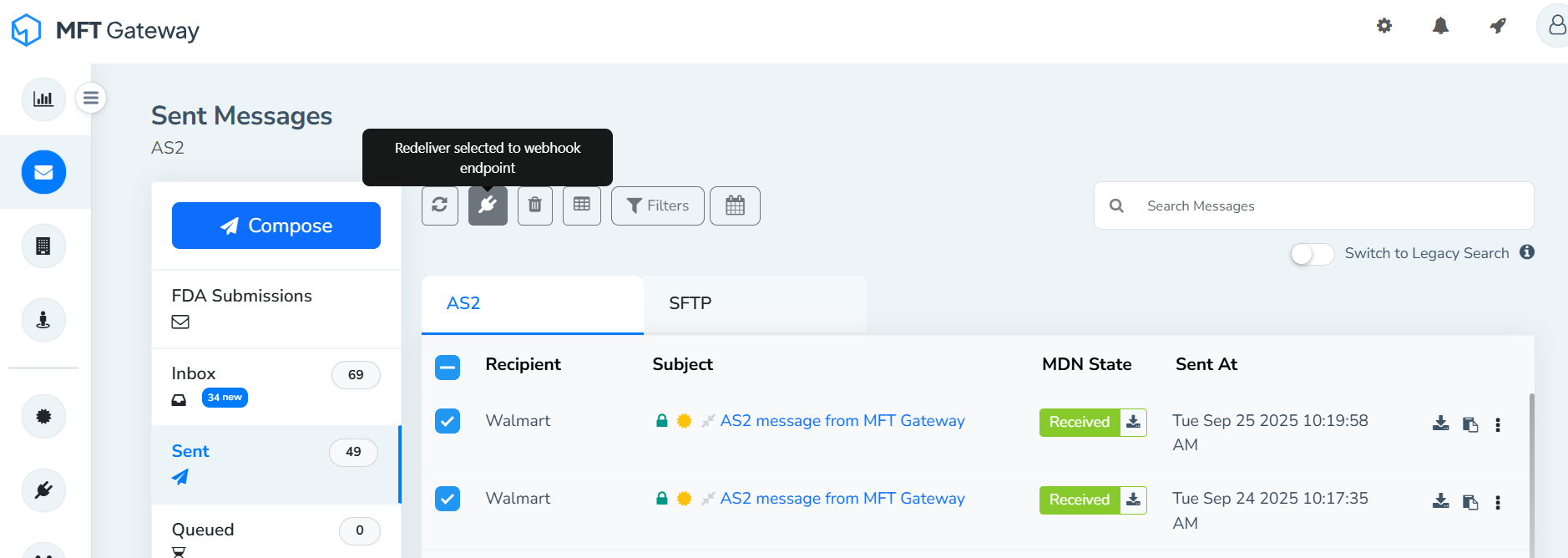Open the dashboard chart sidebar icon

point(43,99)
